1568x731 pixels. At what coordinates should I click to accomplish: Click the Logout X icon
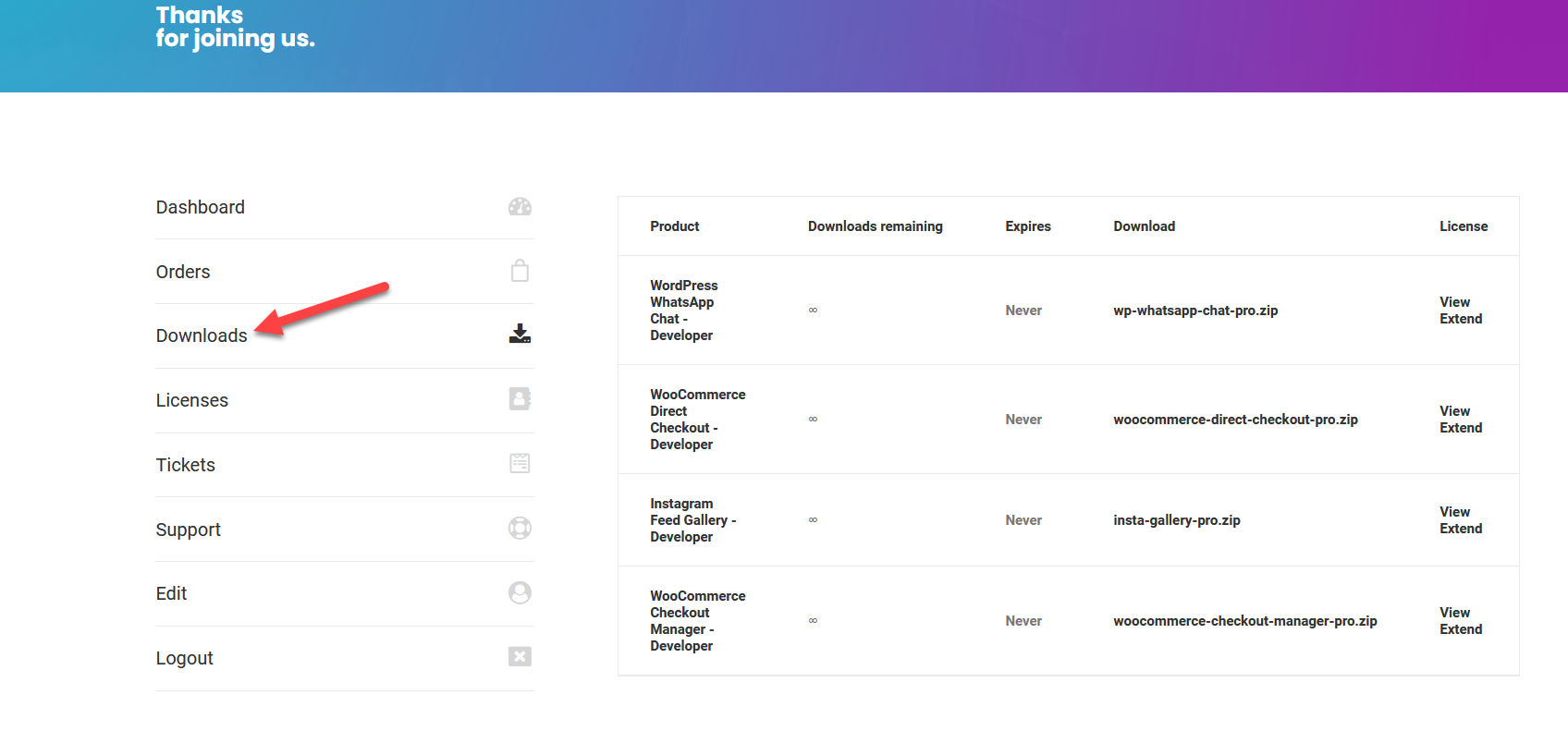click(520, 656)
